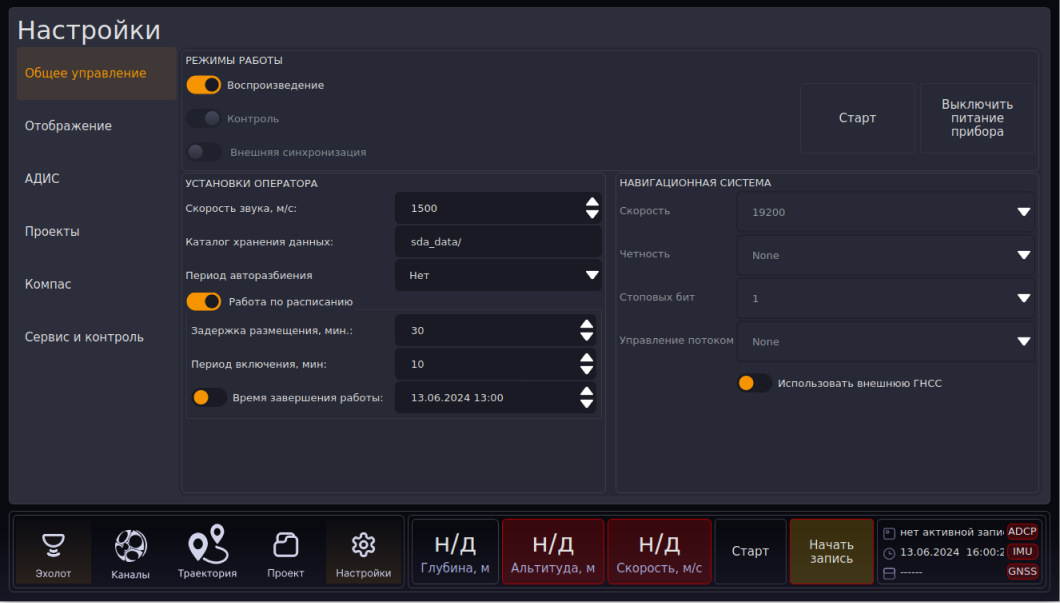Click the IMU status indicator
The width and height of the screenshot is (1060, 603).
1022,552
